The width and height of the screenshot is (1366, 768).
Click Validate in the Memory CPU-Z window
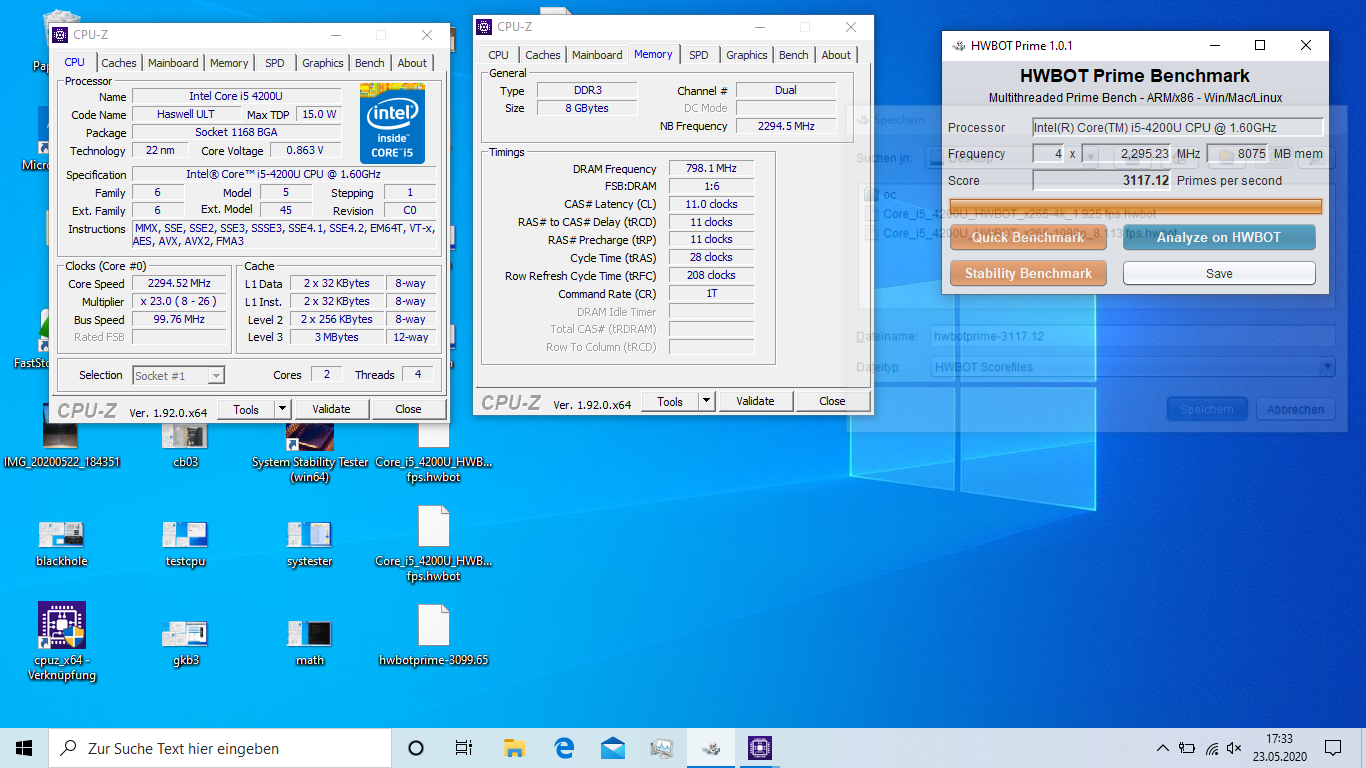click(x=755, y=401)
